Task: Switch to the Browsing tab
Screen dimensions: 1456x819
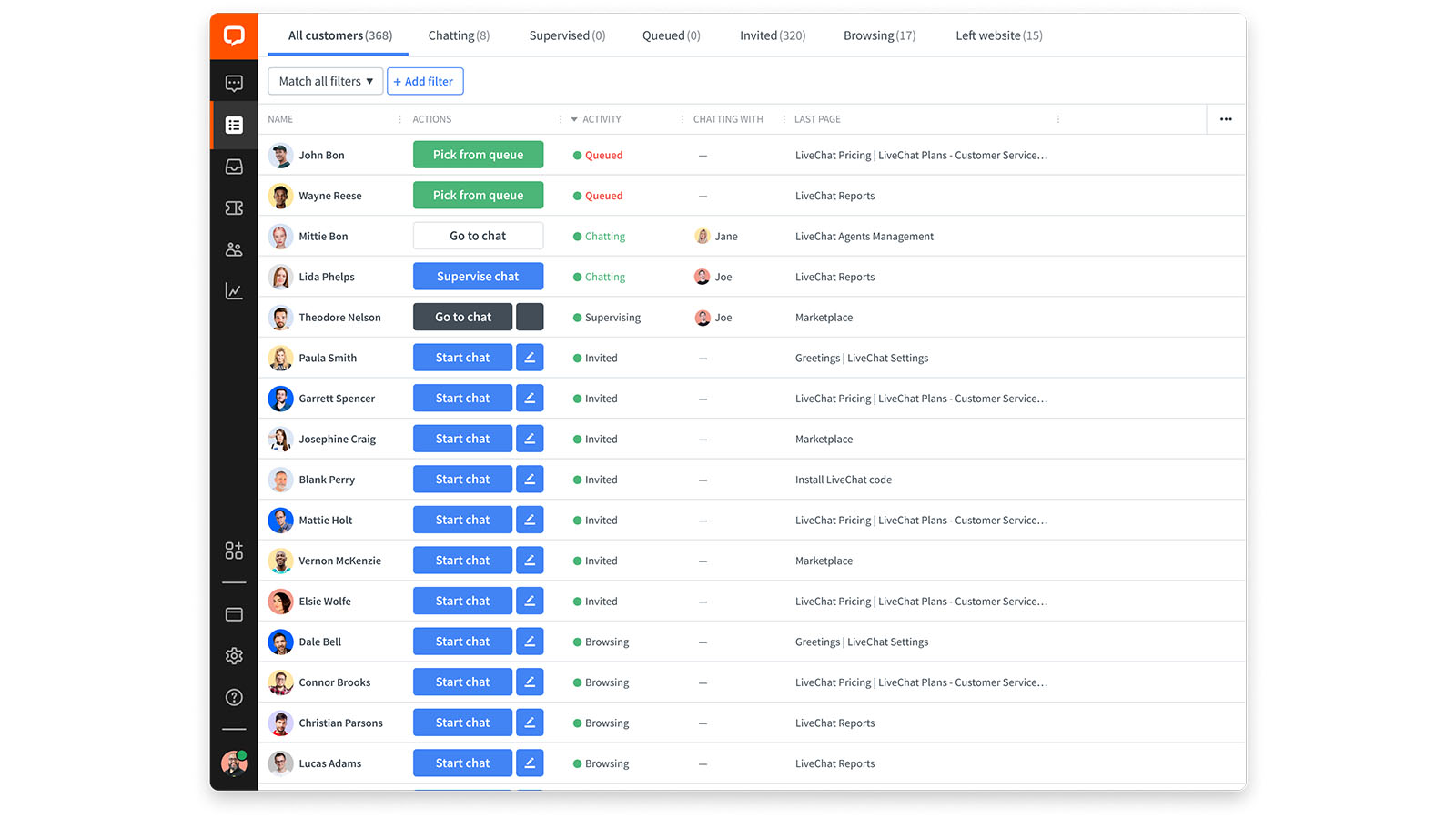Action: [x=879, y=35]
